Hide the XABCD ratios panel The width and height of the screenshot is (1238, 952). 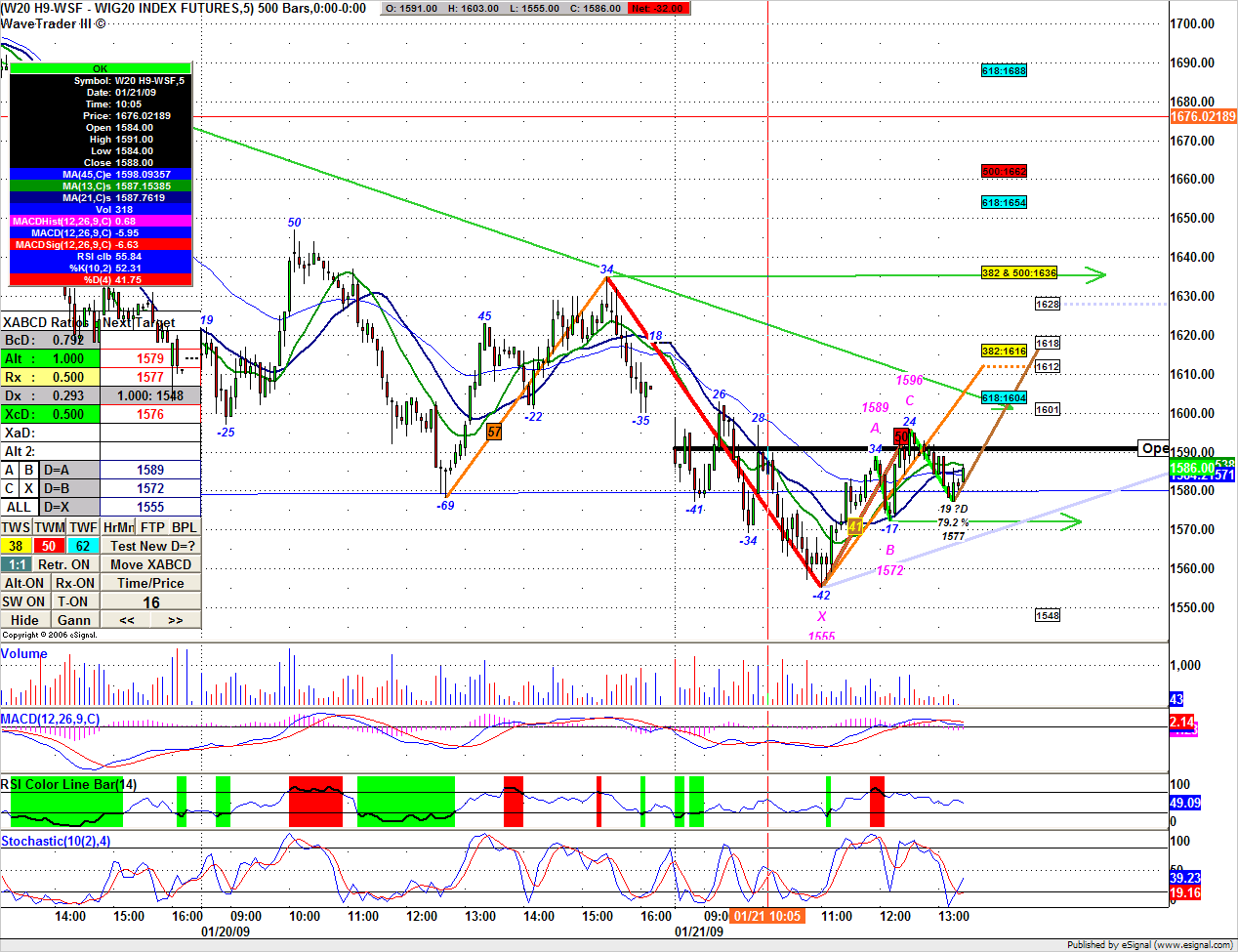(x=25, y=620)
